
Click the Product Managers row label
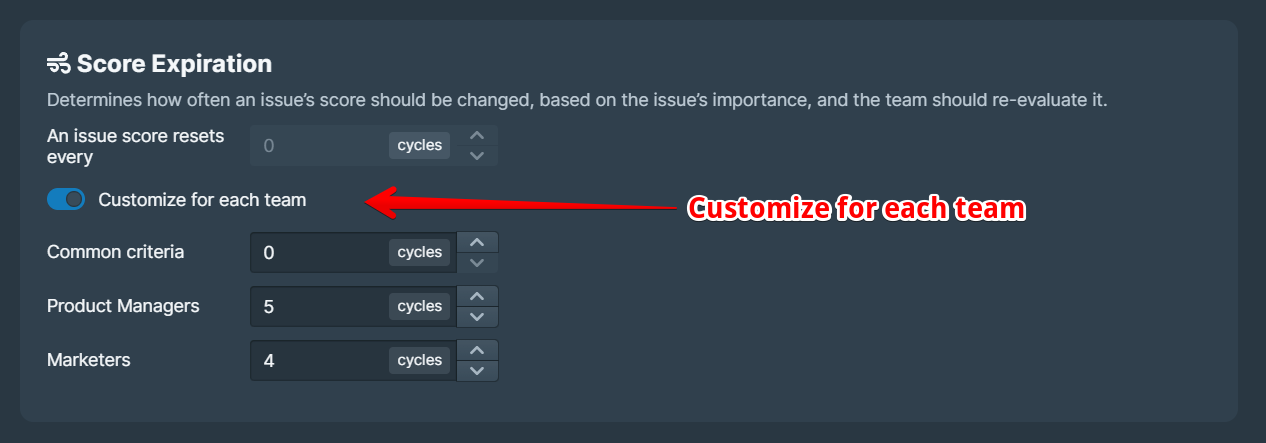pyautogui.click(x=123, y=306)
